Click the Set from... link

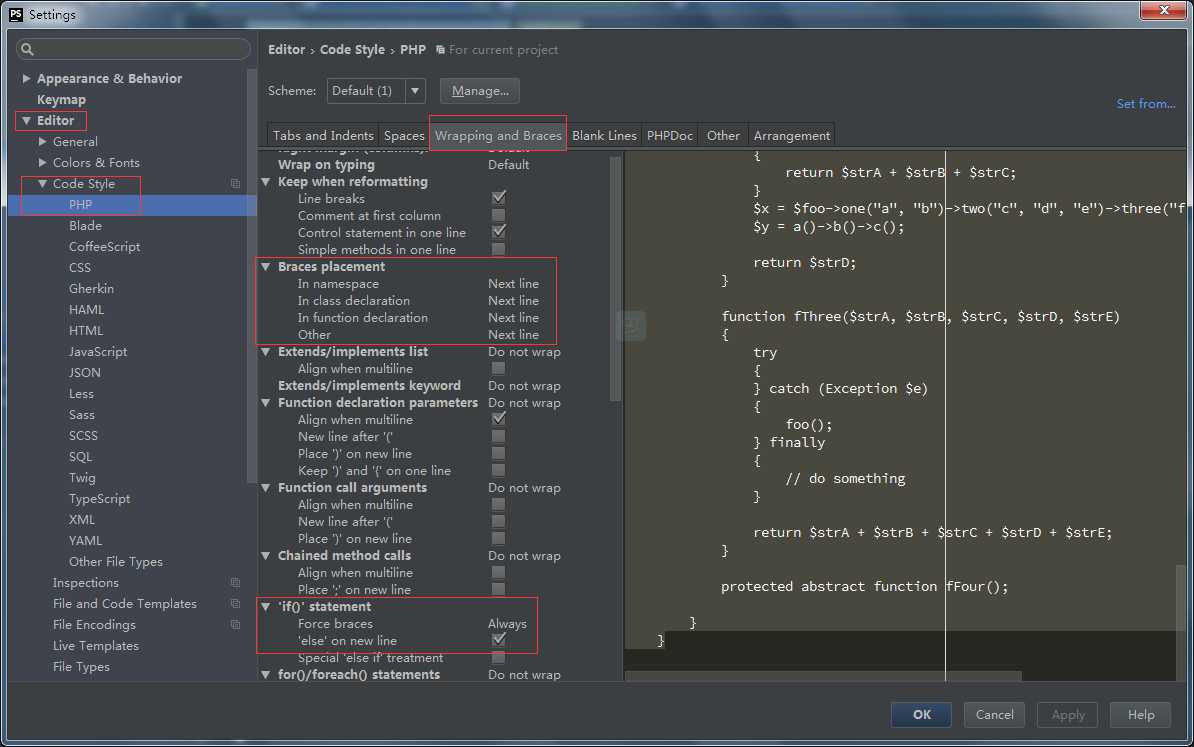[1145, 104]
